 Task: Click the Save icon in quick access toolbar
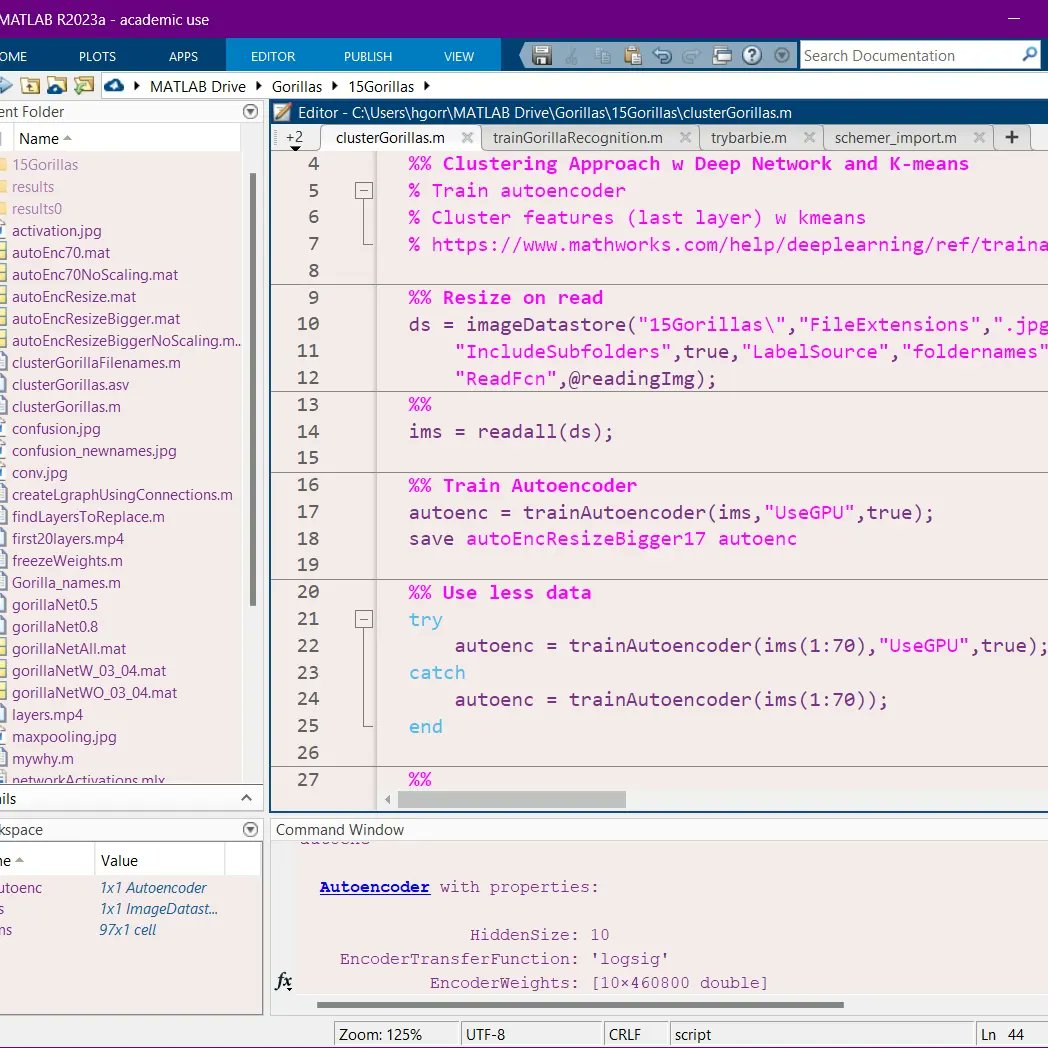pos(541,55)
